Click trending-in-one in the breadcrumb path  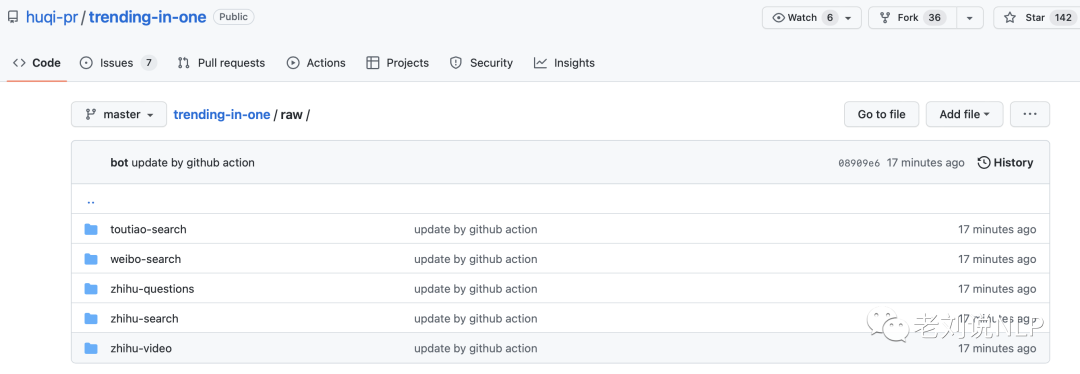click(222, 114)
